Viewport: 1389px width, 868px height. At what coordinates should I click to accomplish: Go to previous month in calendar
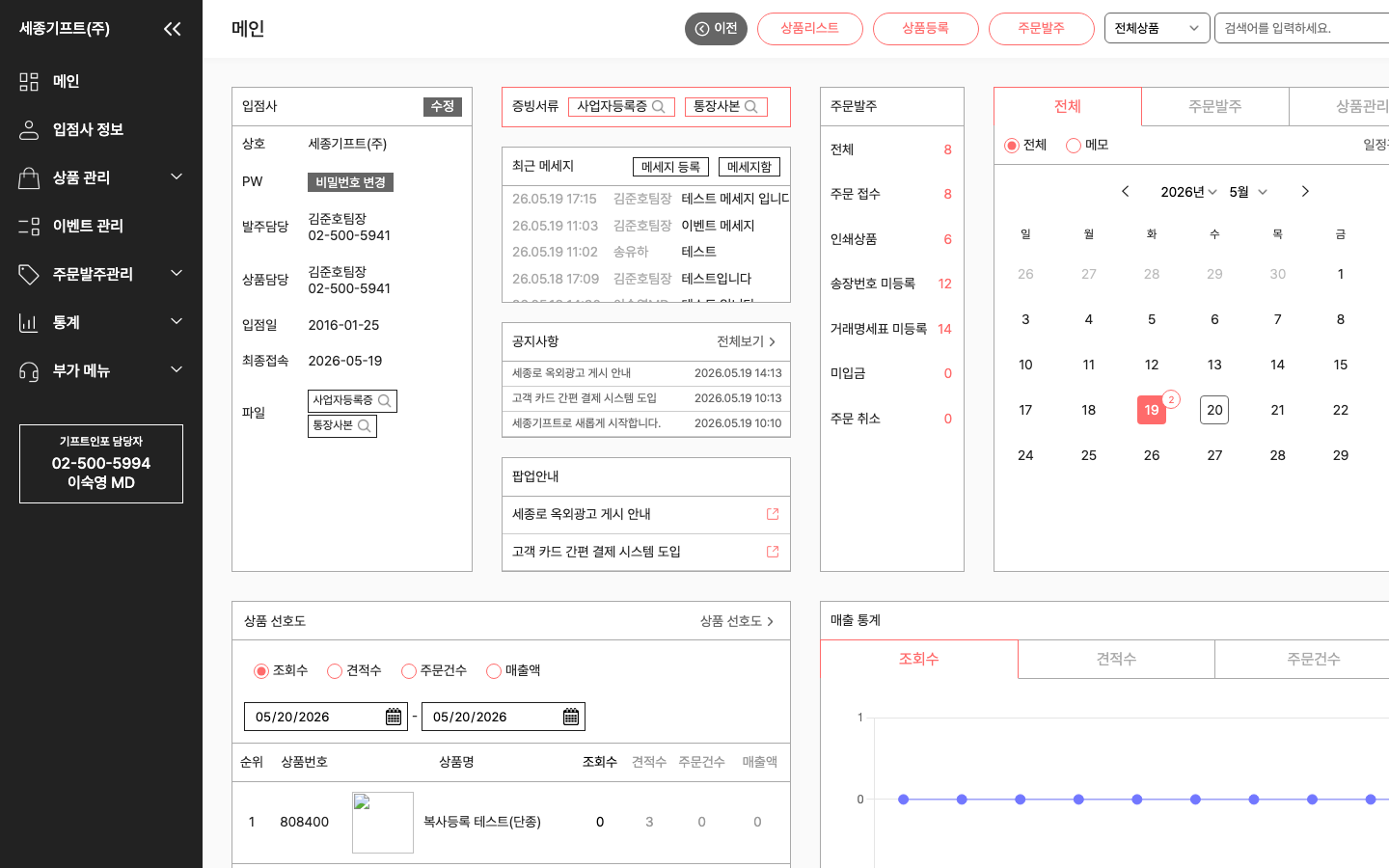[1125, 192]
